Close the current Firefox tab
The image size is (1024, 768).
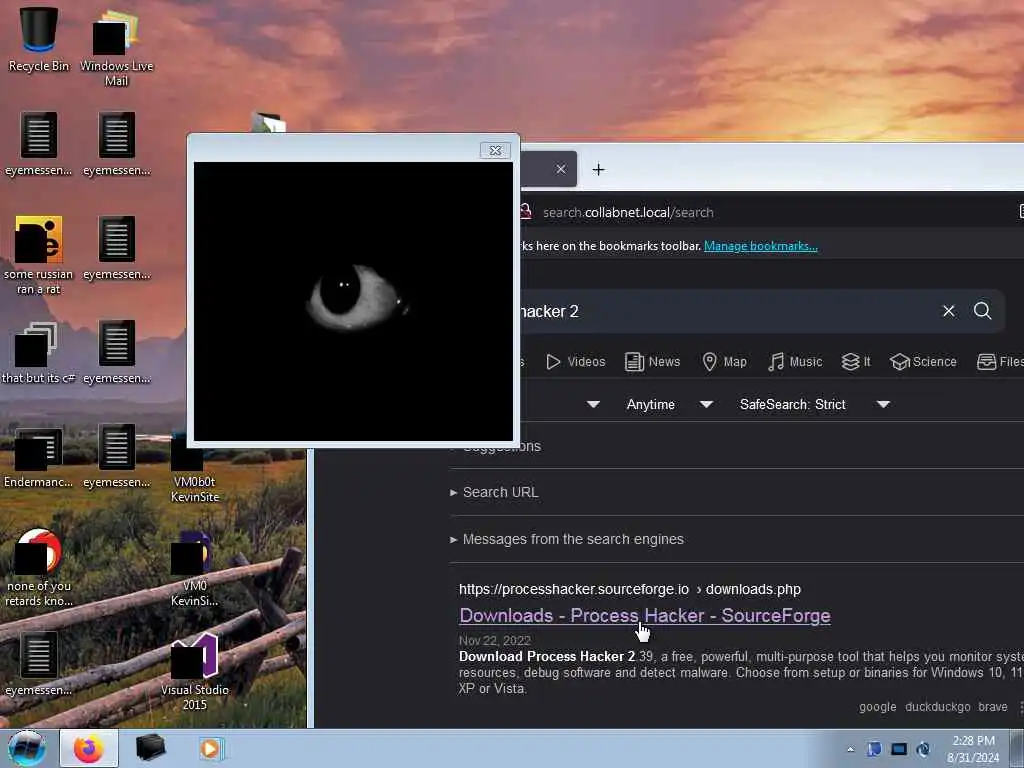[560, 169]
